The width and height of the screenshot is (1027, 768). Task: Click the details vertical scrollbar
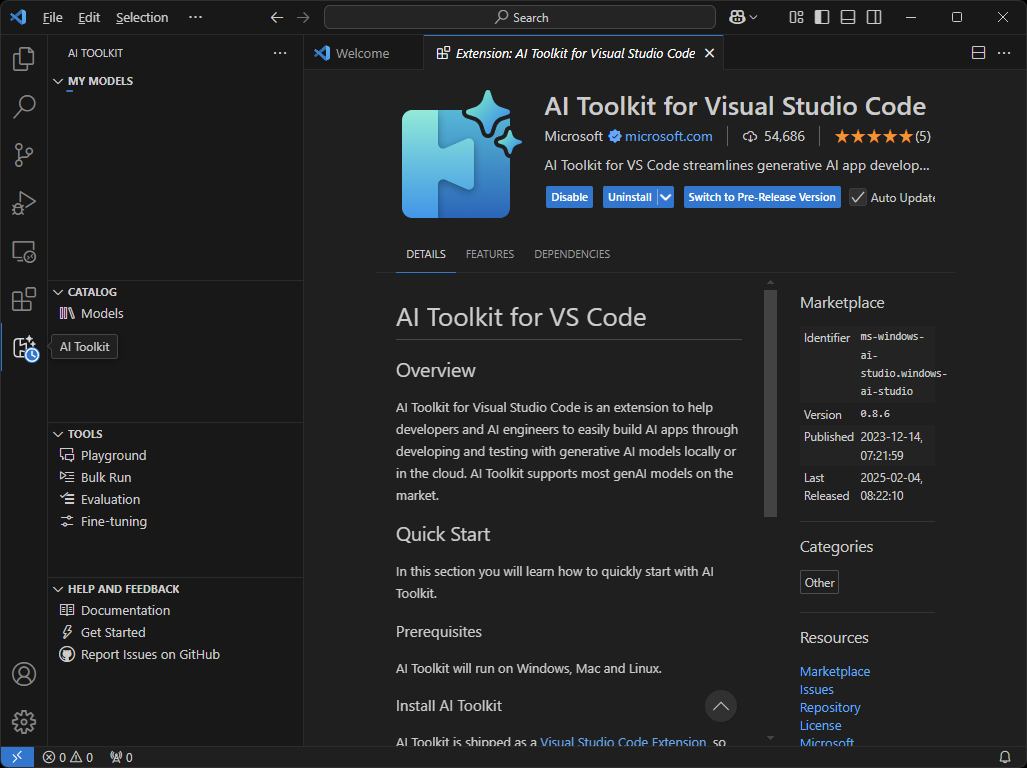coord(770,400)
